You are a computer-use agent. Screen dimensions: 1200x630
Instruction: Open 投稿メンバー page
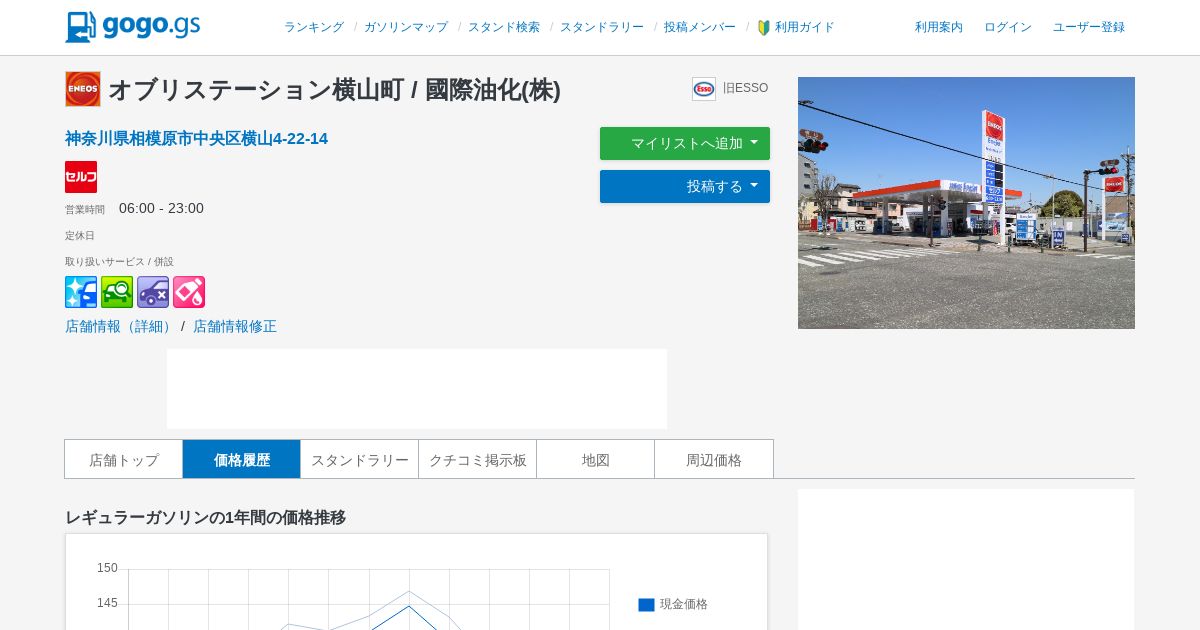coord(700,27)
